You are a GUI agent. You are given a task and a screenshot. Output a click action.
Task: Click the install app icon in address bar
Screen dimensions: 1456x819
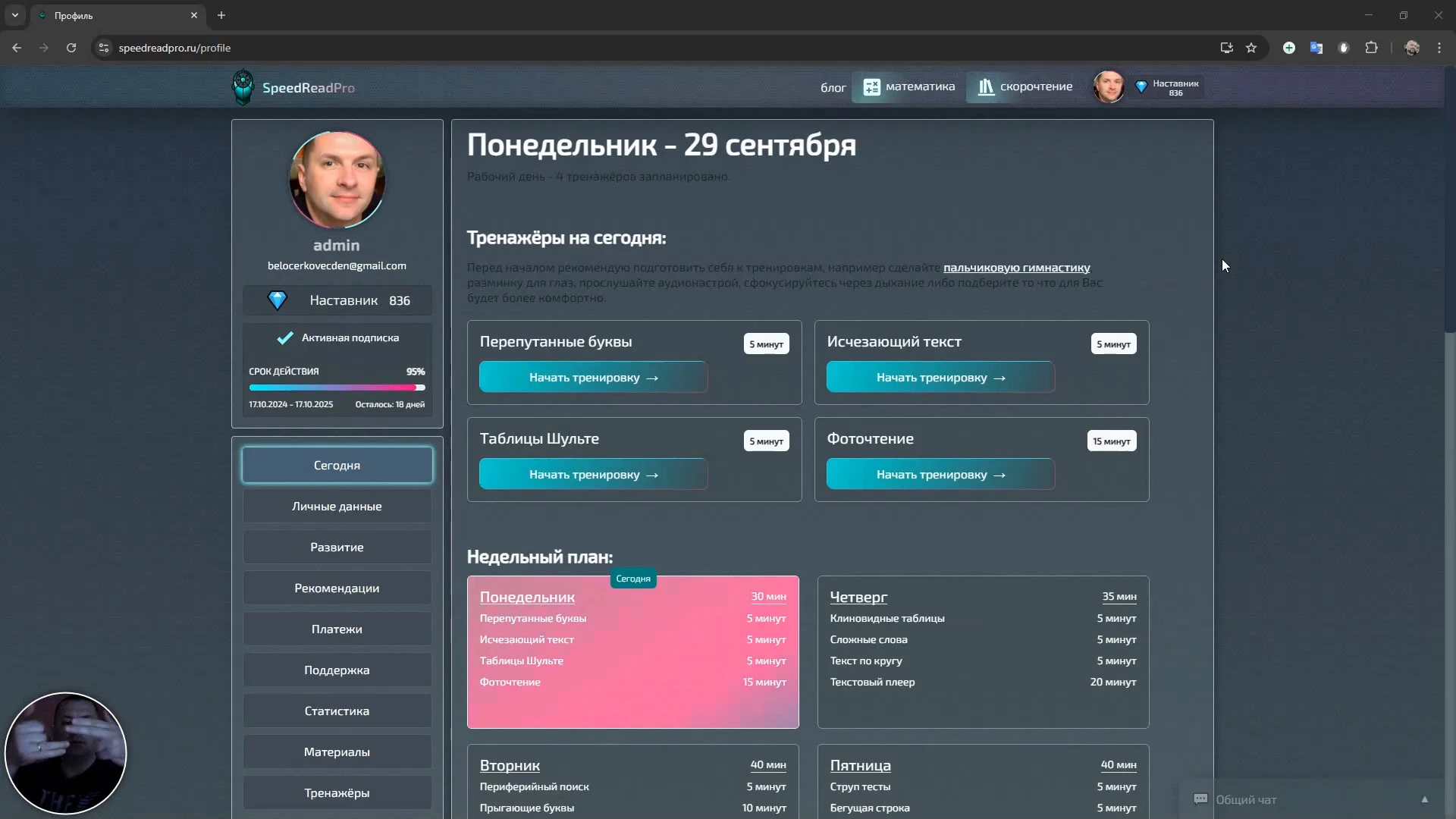click(1226, 48)
